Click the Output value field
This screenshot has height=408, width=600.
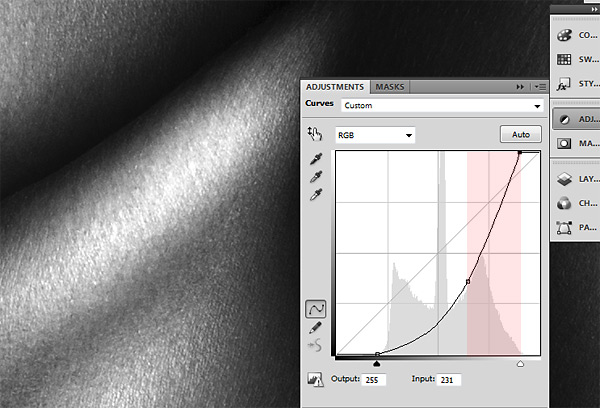click(373, 380)
